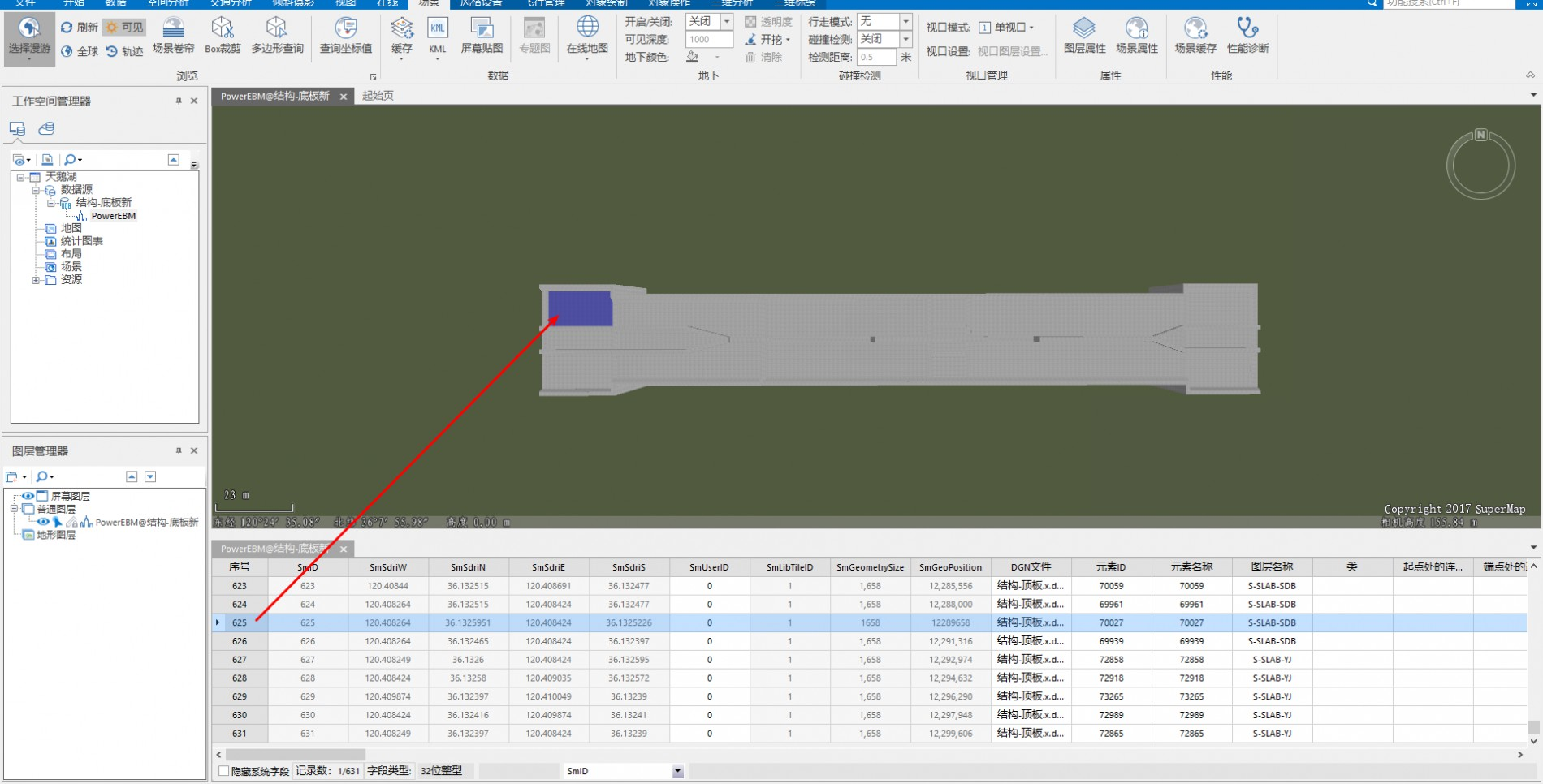Click the 刷新 refresh icon

point(67,28)
